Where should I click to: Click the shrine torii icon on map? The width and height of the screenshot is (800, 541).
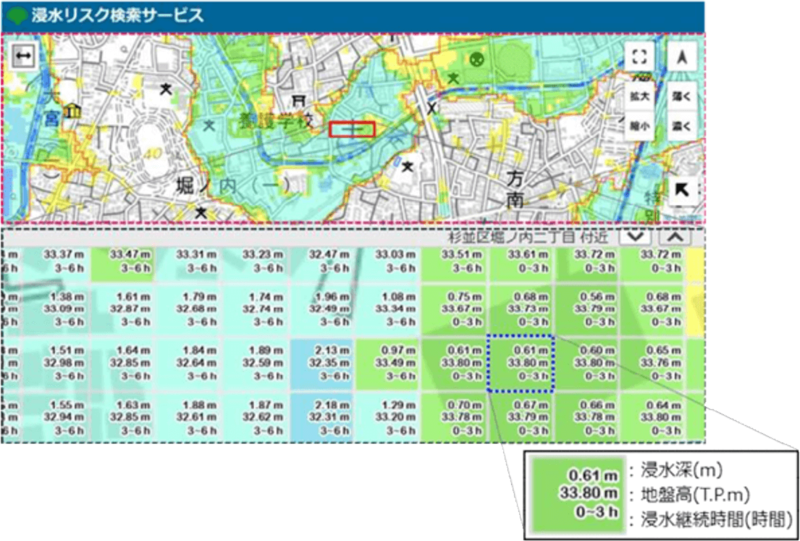[x=297, y=100]
